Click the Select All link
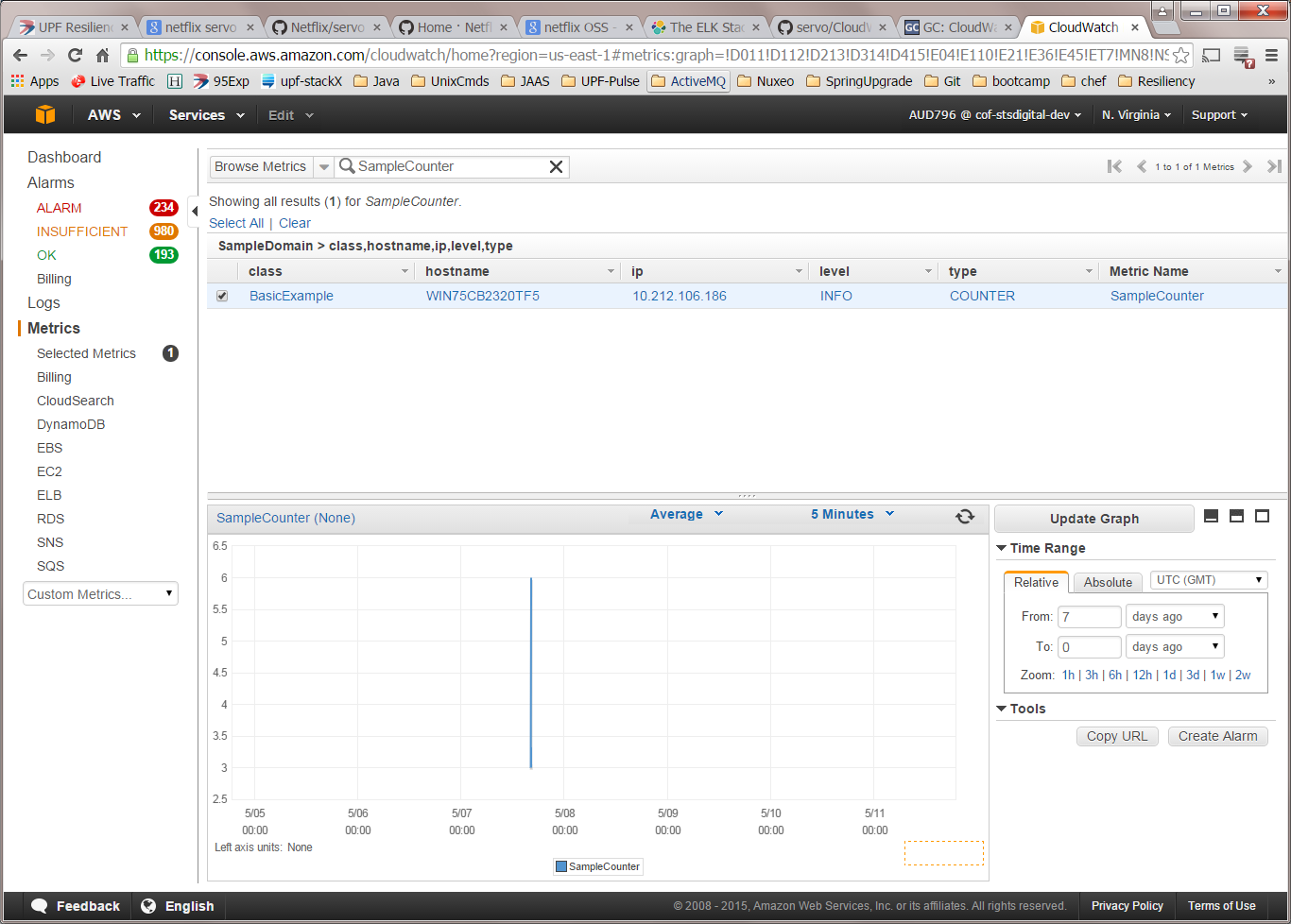This screenshot has width=1291, height=924. click(236, 223)
